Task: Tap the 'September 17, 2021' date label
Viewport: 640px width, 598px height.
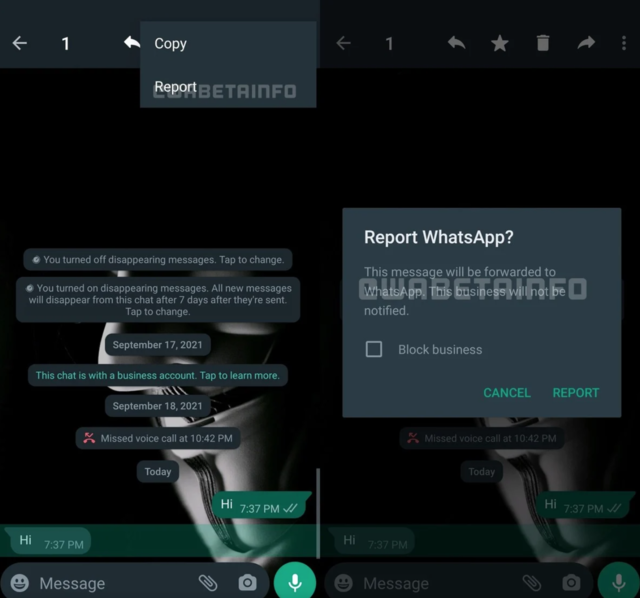Action: point(158,345)
